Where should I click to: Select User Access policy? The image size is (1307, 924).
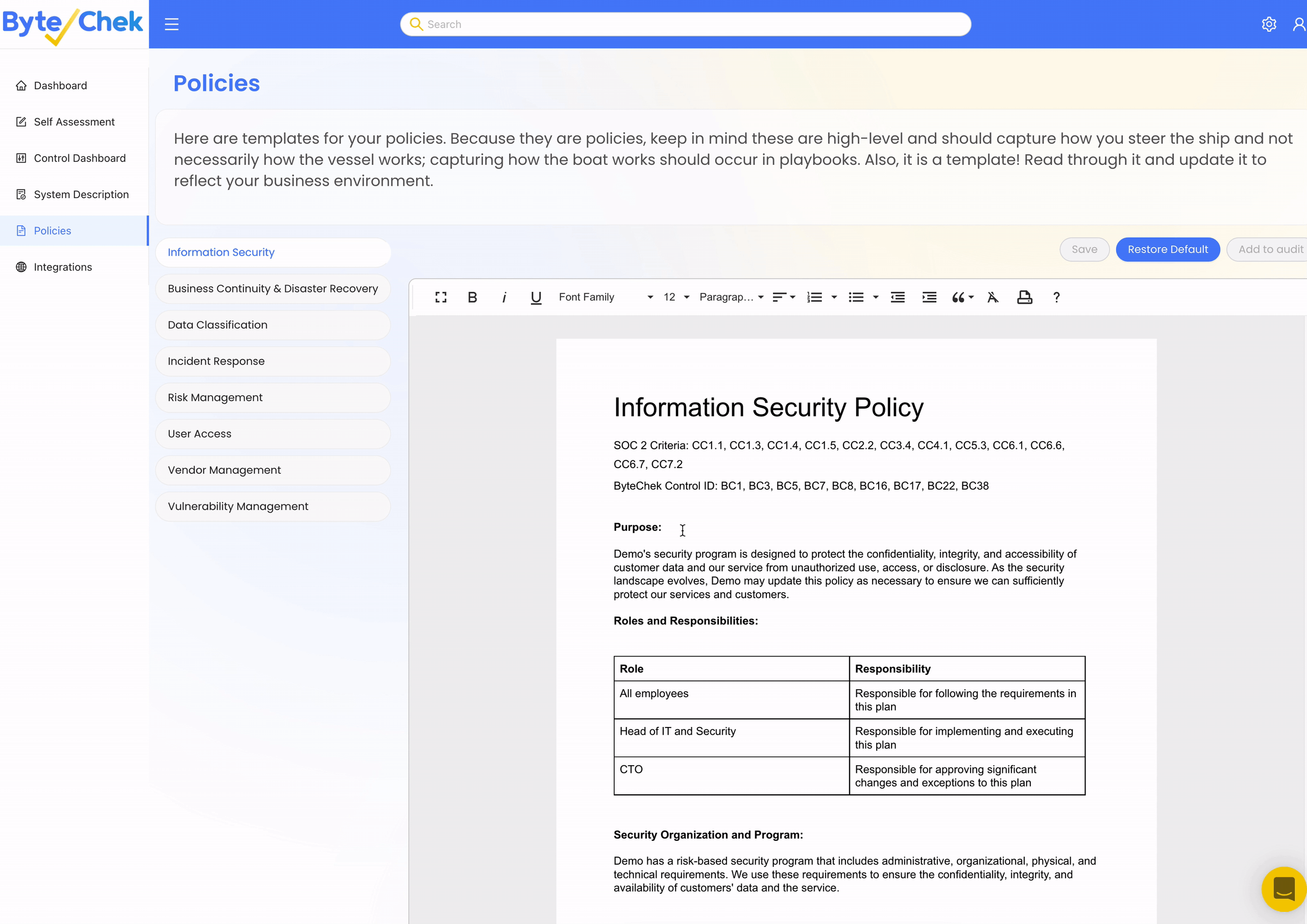(x=273, y=434)
